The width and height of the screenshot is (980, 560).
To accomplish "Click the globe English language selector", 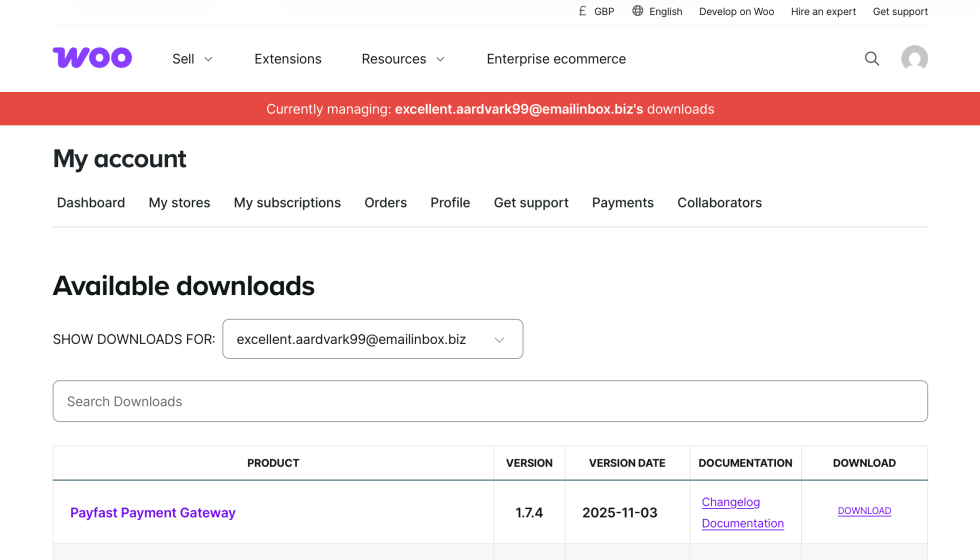I will point(657,12).
